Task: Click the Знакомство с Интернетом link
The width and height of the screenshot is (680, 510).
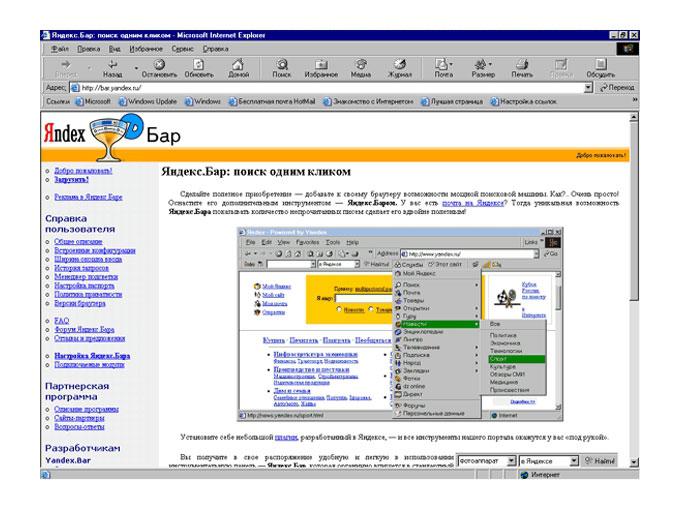Action: 368,101
